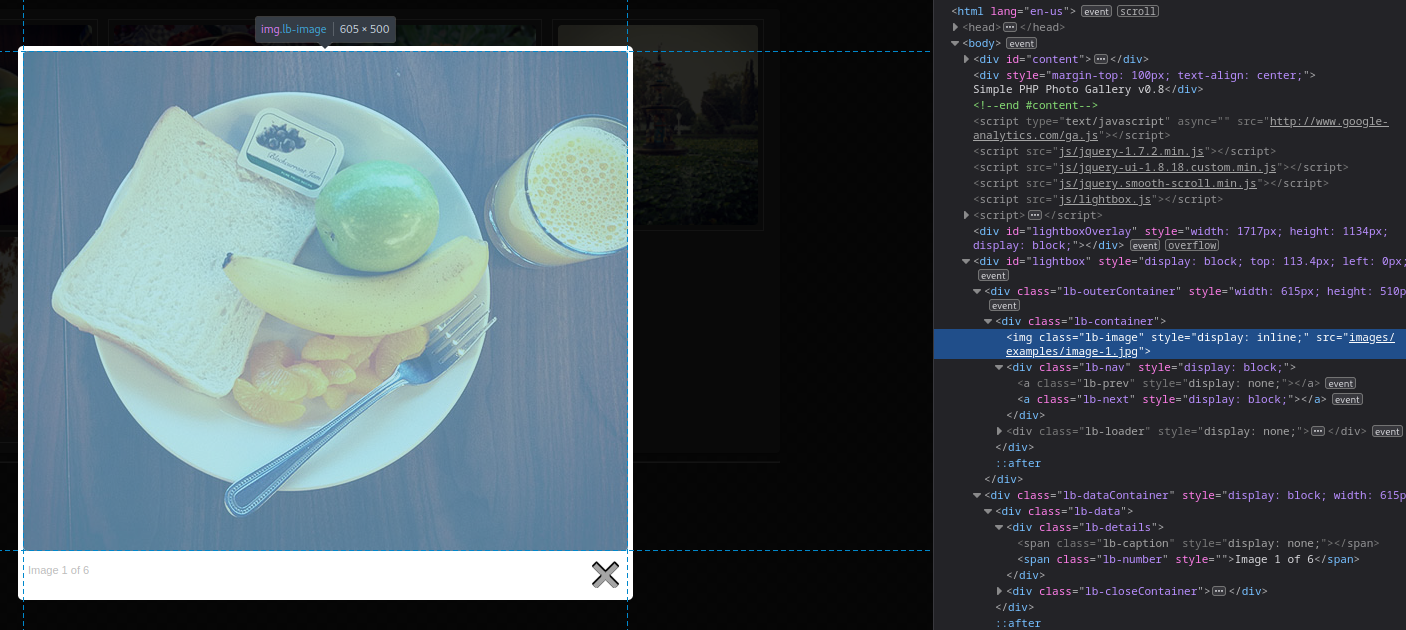Click the ellipsis button in head element
This screenshot has height=630, width=1406.
coord(1010,27)
